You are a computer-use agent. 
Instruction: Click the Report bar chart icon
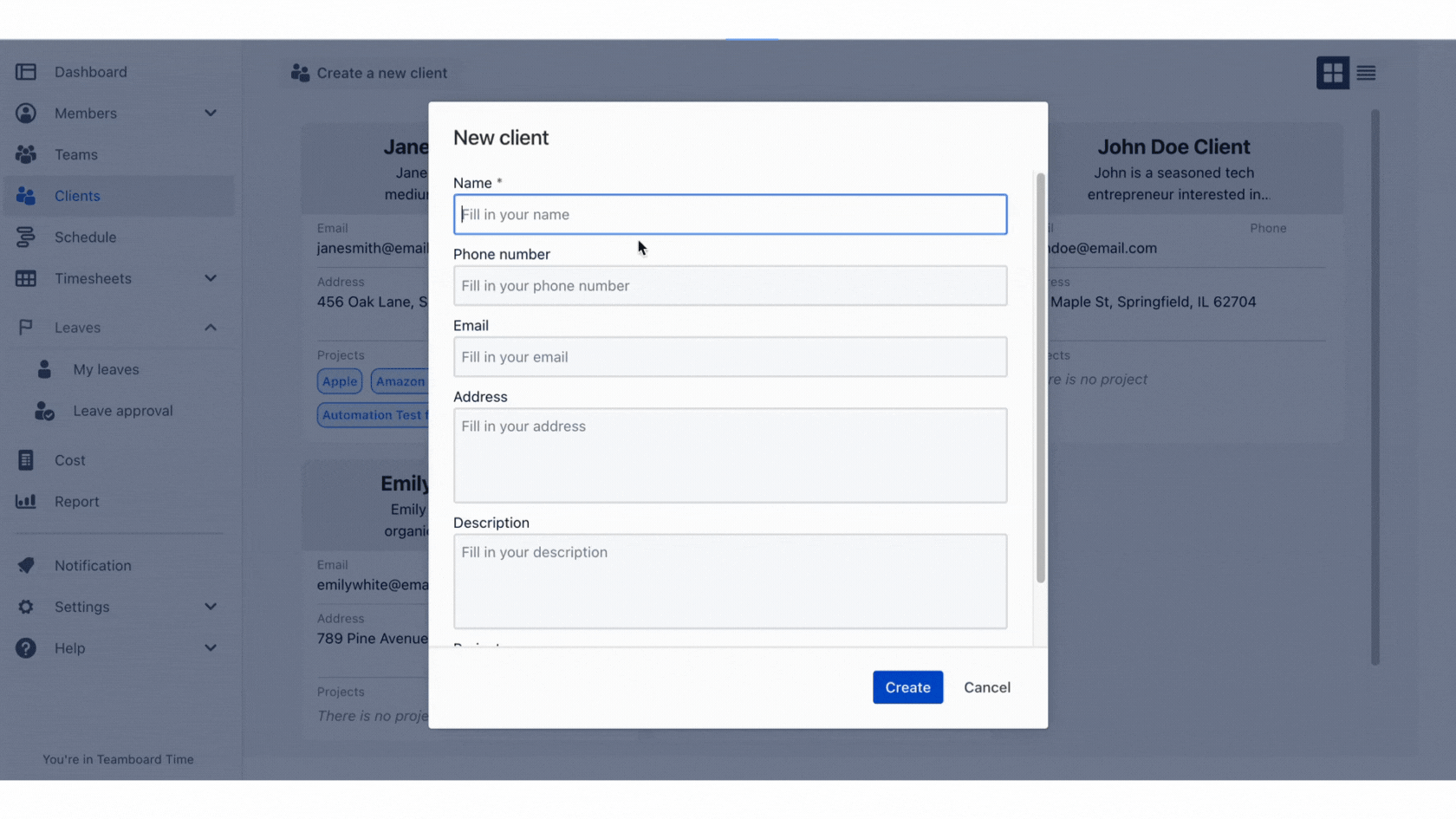click(x=26, y=501)
